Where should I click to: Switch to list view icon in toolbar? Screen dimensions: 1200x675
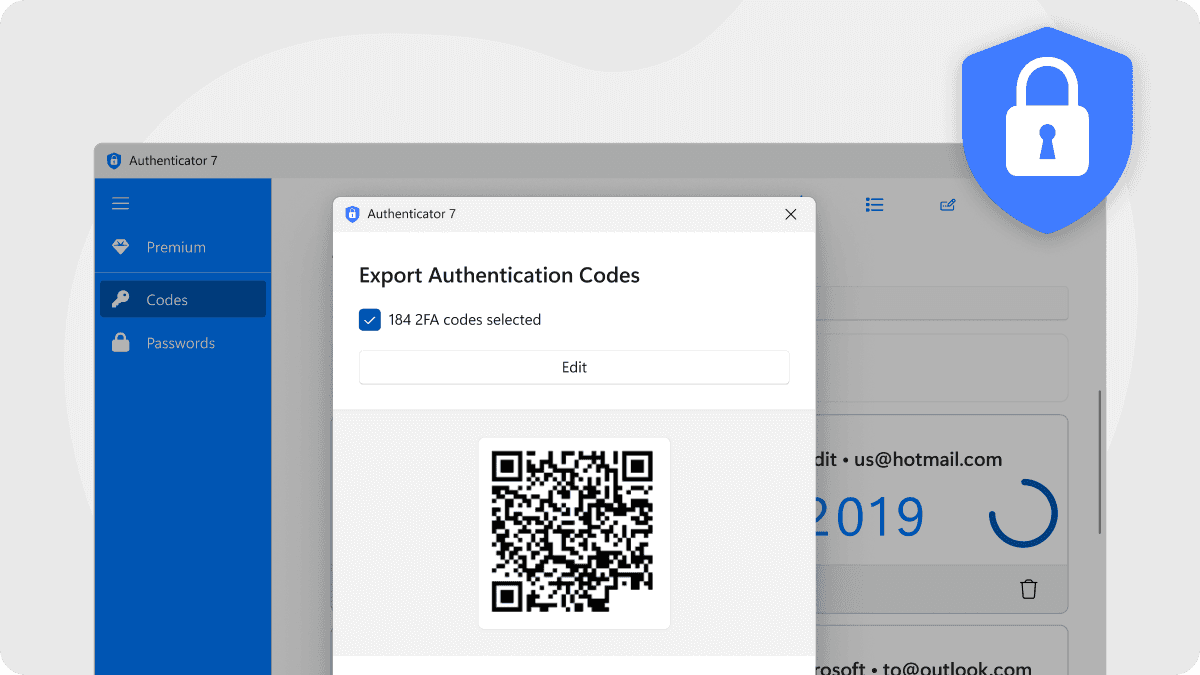tap(874, 205)
